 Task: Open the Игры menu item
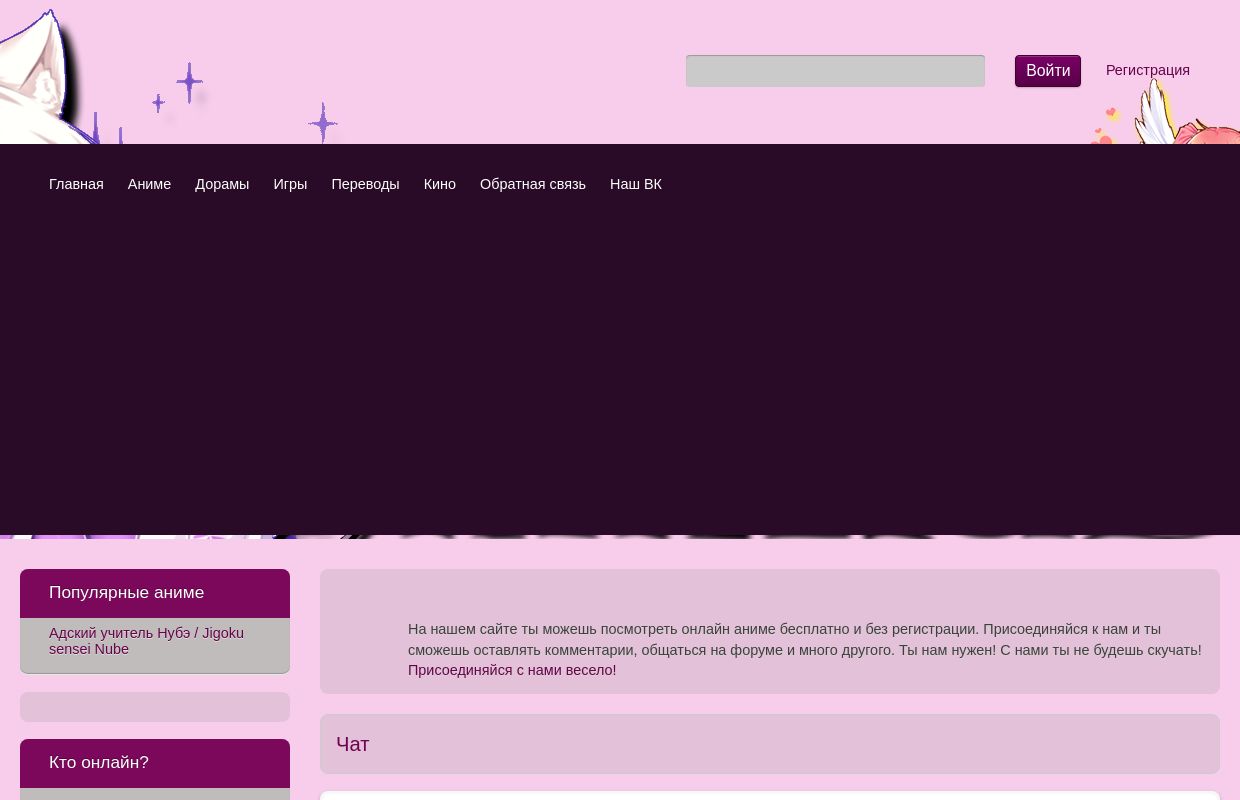[290, 184]
